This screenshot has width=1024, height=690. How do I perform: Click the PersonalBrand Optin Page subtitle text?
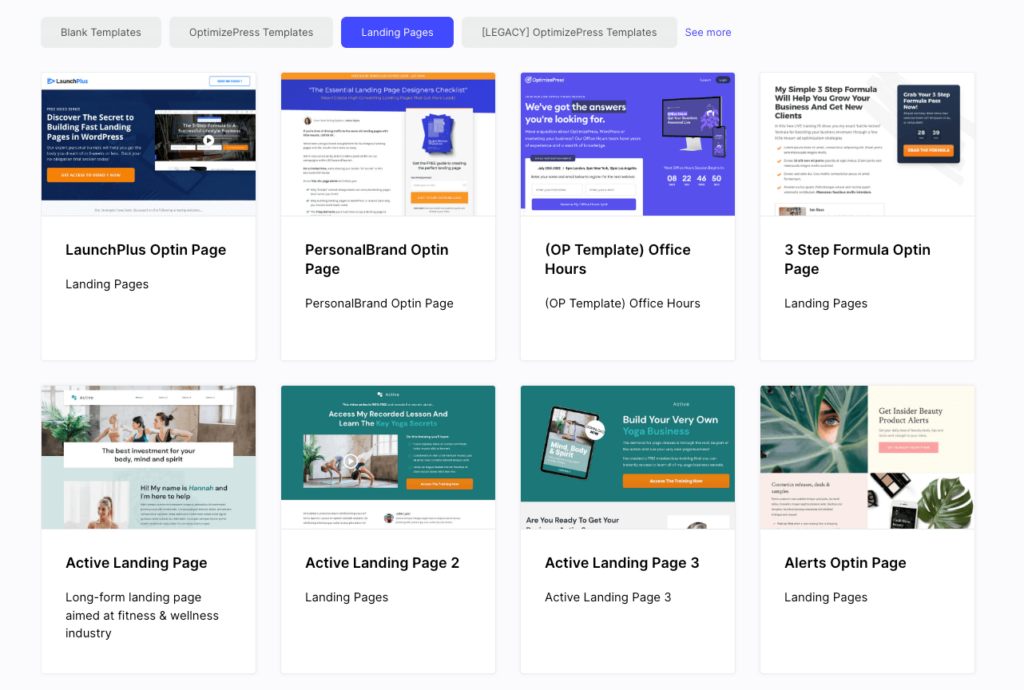pyautogui.click(x=379, y=304)
